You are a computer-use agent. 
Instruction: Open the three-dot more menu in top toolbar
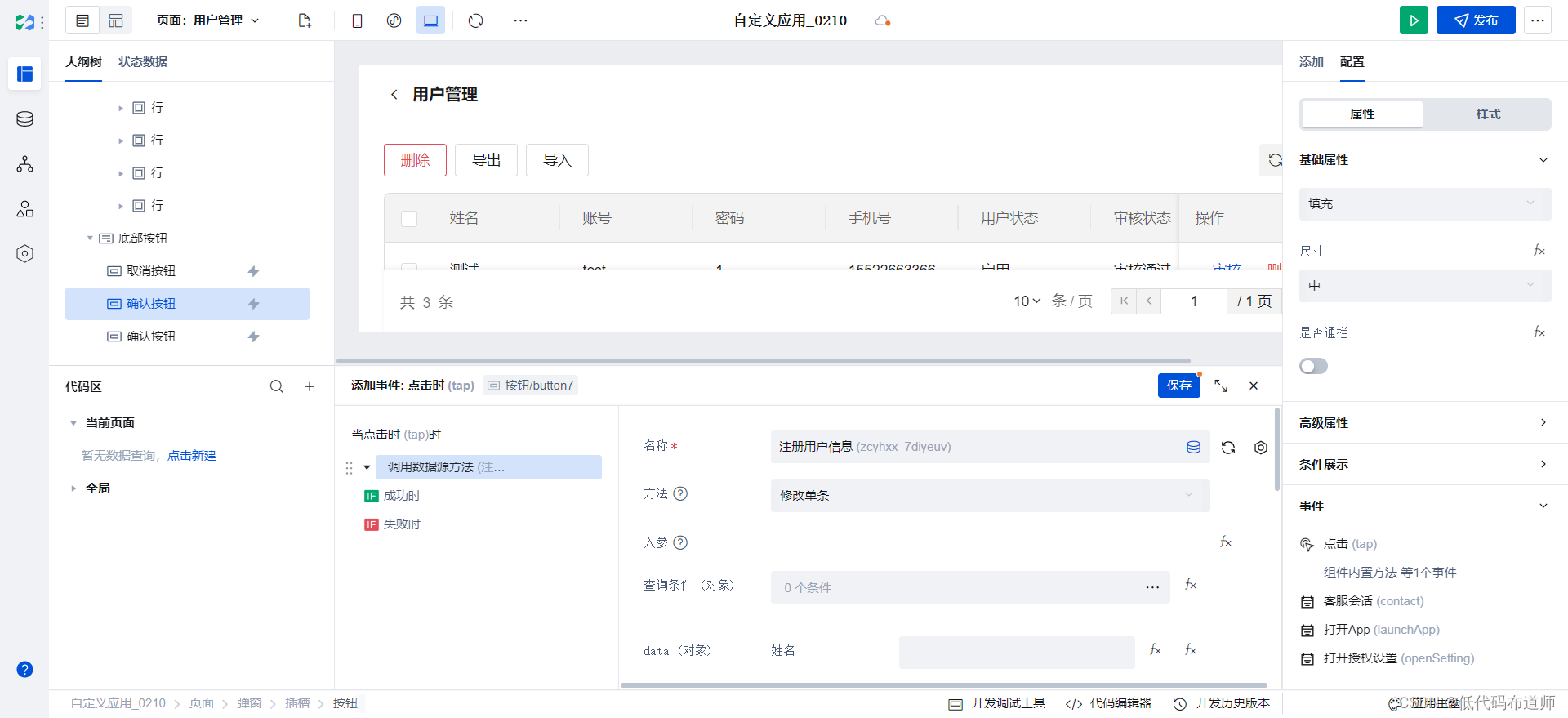pos(520,20)
